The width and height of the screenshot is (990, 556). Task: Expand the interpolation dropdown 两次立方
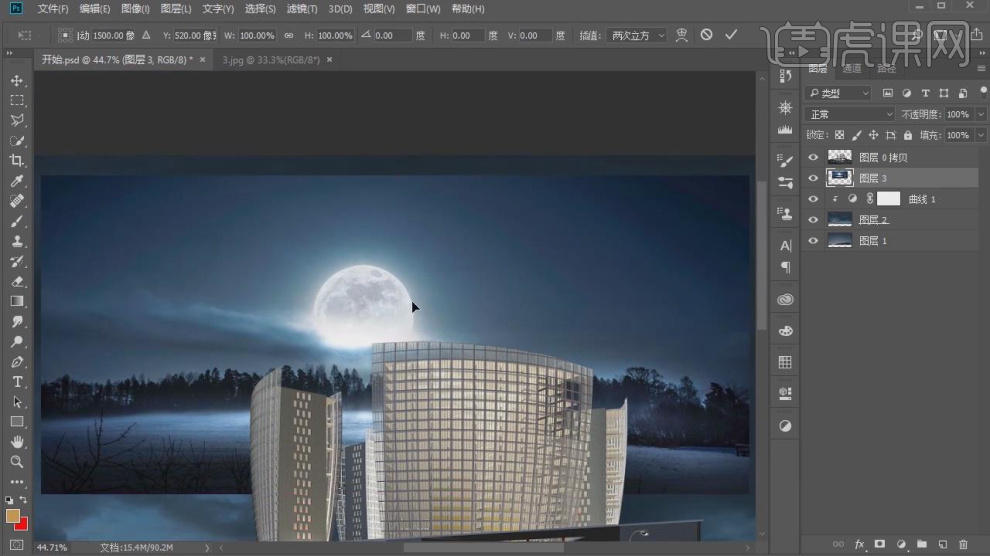click(636, 35)
